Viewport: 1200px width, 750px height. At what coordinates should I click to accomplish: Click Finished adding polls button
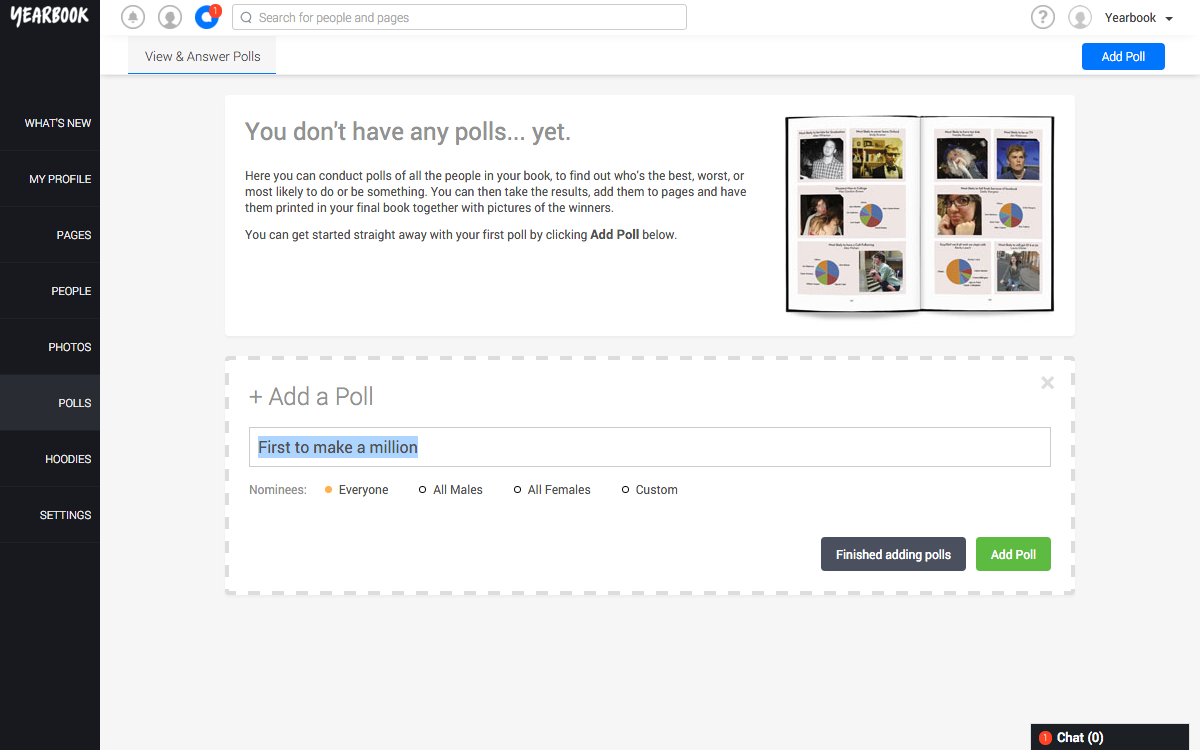tap(893, 554)
